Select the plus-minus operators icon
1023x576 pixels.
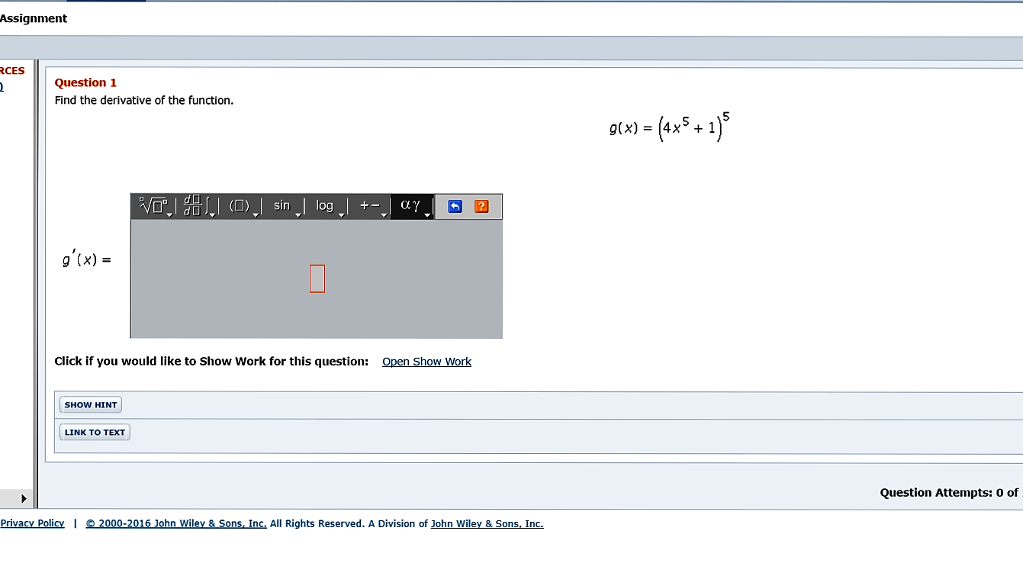click(368, 205)
